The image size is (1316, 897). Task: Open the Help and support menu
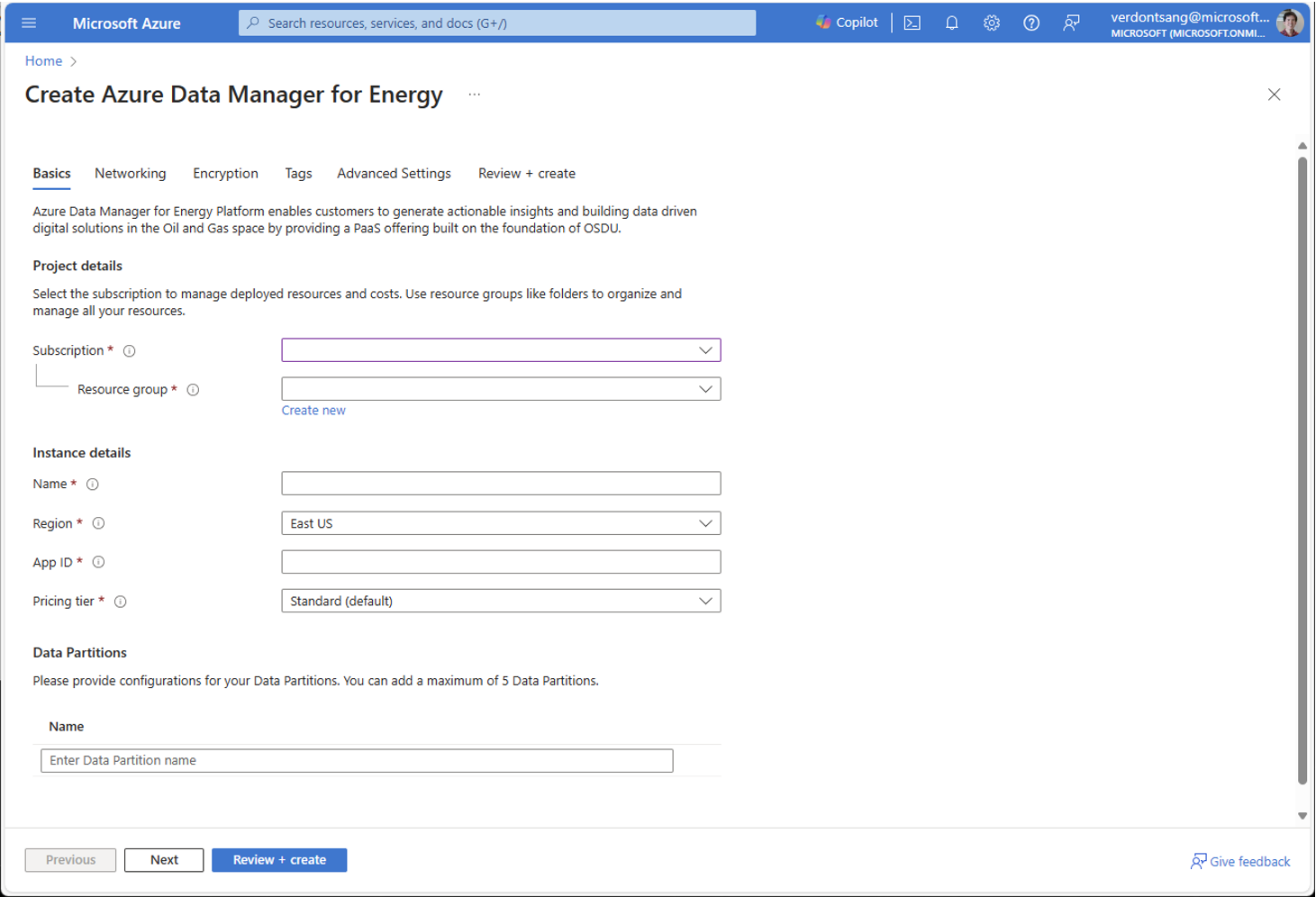tap(1030, 23)
